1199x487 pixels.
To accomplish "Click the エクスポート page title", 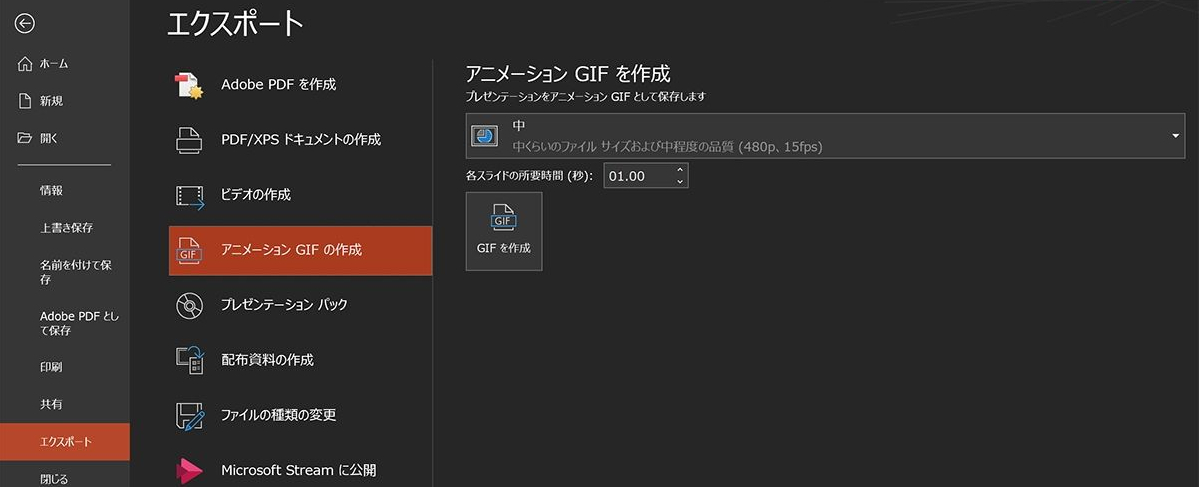I will (x=236, y=24).
